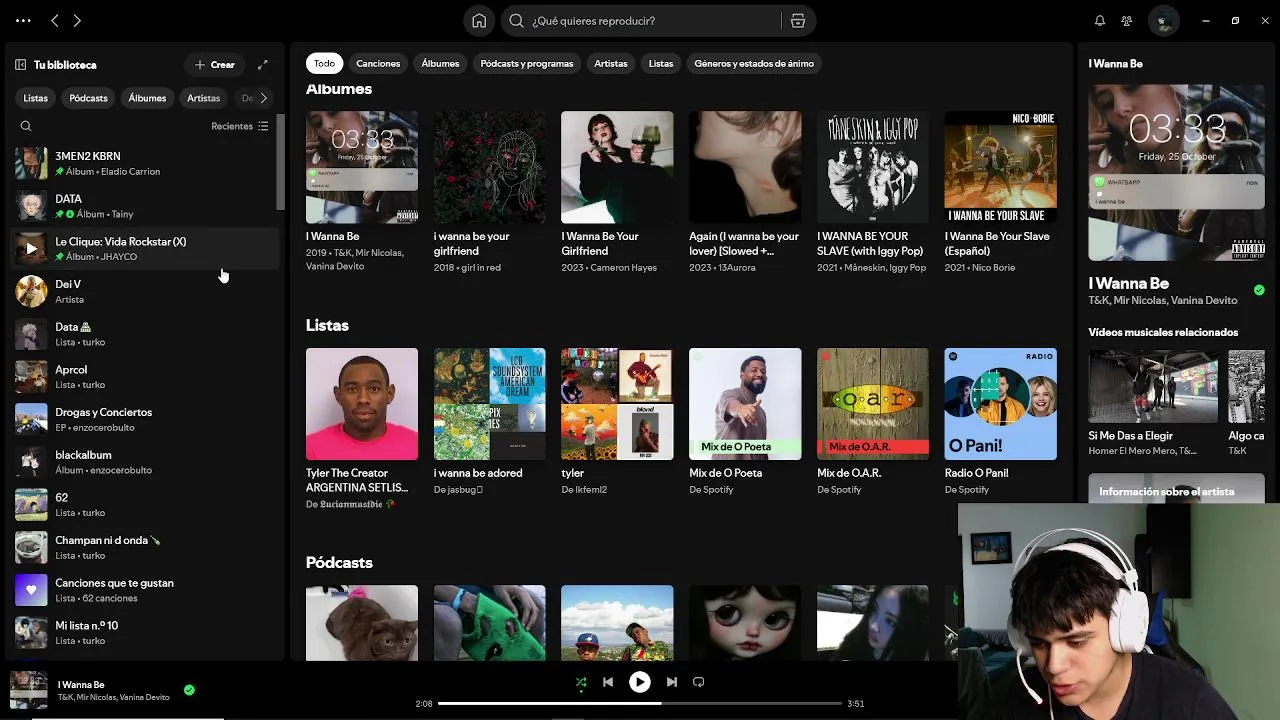Open i wanna be your girlfriend album
1280x720 pixels.
click(490, 167)
